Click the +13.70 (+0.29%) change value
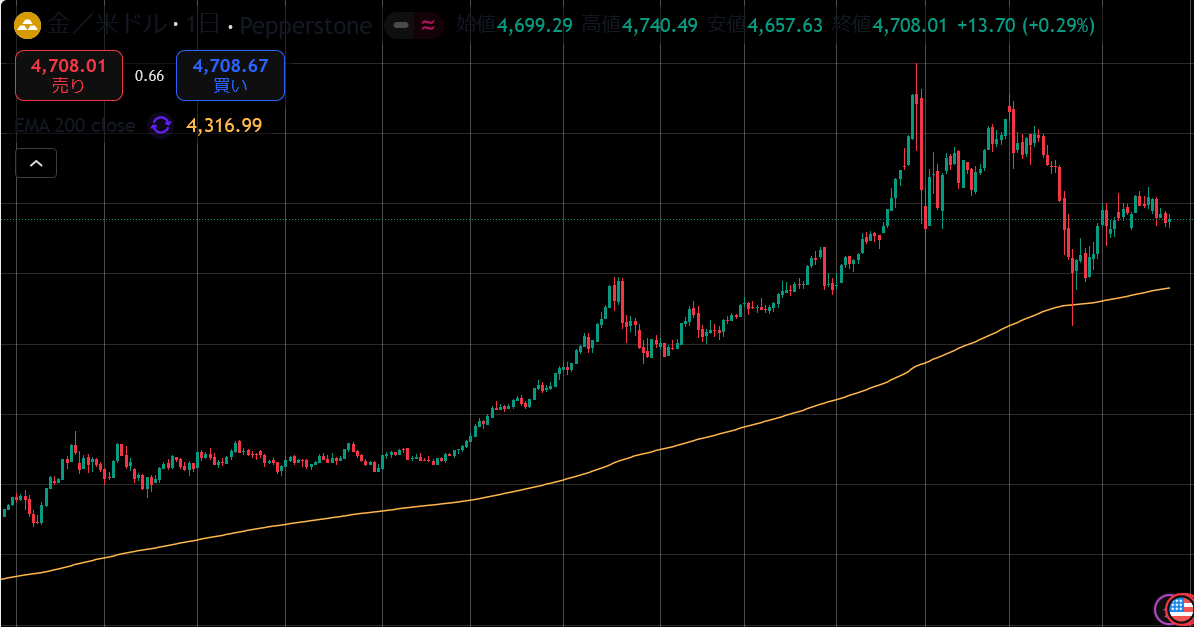 [x=1025, y=25]
